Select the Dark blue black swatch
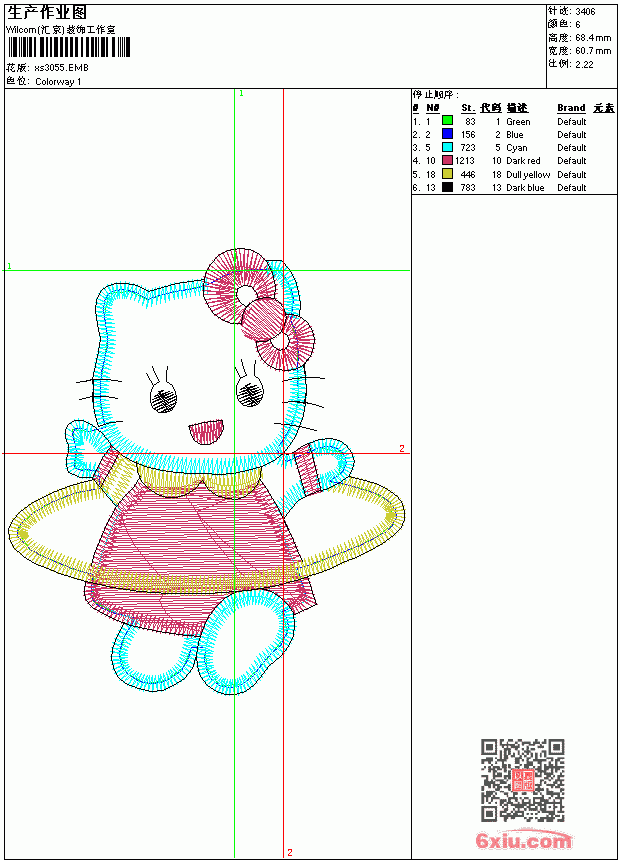This screenshot has width=620, height=860. click(447, 187)
